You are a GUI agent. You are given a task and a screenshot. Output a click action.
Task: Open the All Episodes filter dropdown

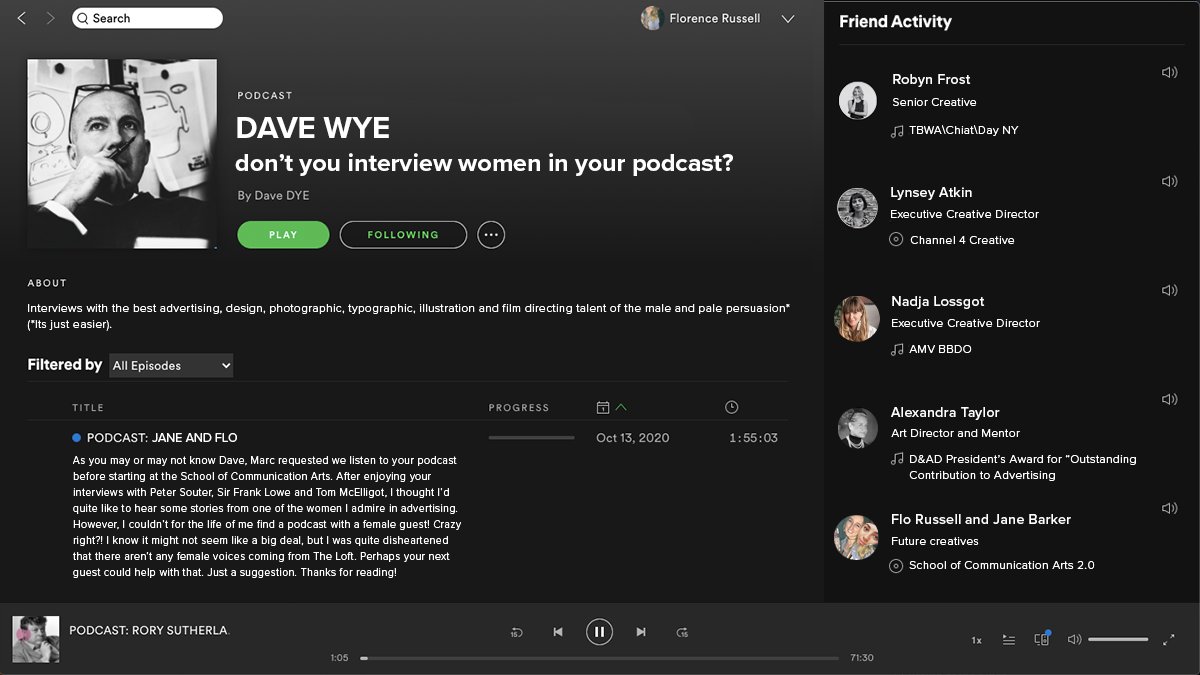click(x=170, y=366)
